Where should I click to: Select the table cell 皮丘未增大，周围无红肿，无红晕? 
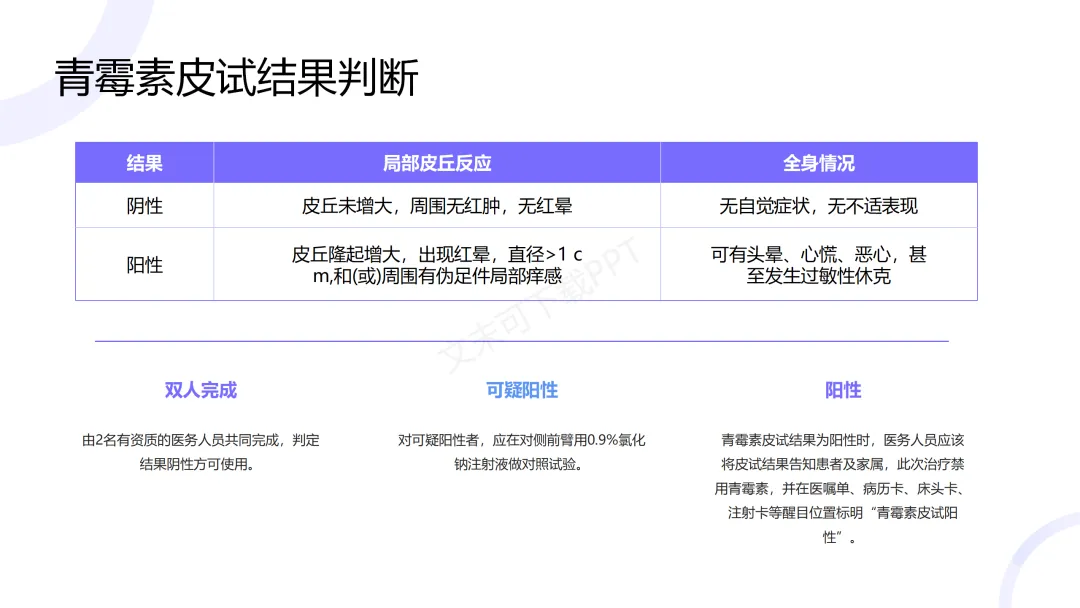click(437, 206)
